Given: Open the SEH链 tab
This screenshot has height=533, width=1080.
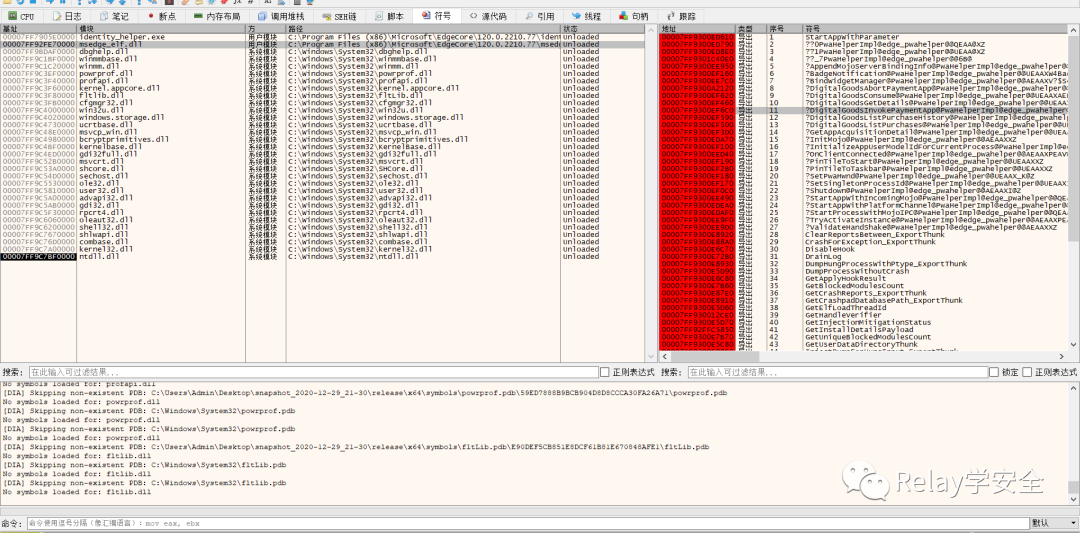Looking at the screenshot, I should pyautogui.click(x=340, y=16).
